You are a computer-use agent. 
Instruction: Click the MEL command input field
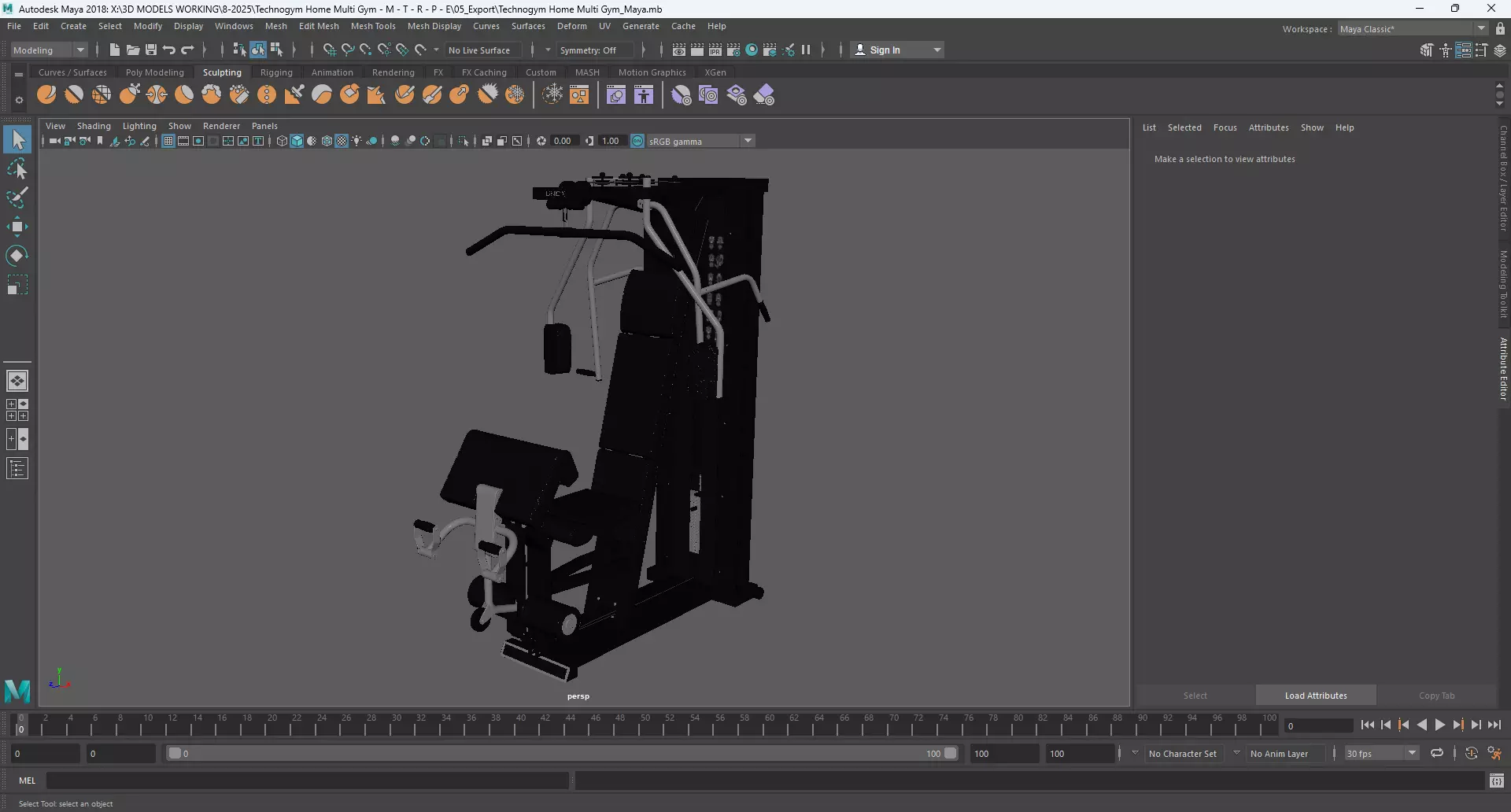pos(308,781)
